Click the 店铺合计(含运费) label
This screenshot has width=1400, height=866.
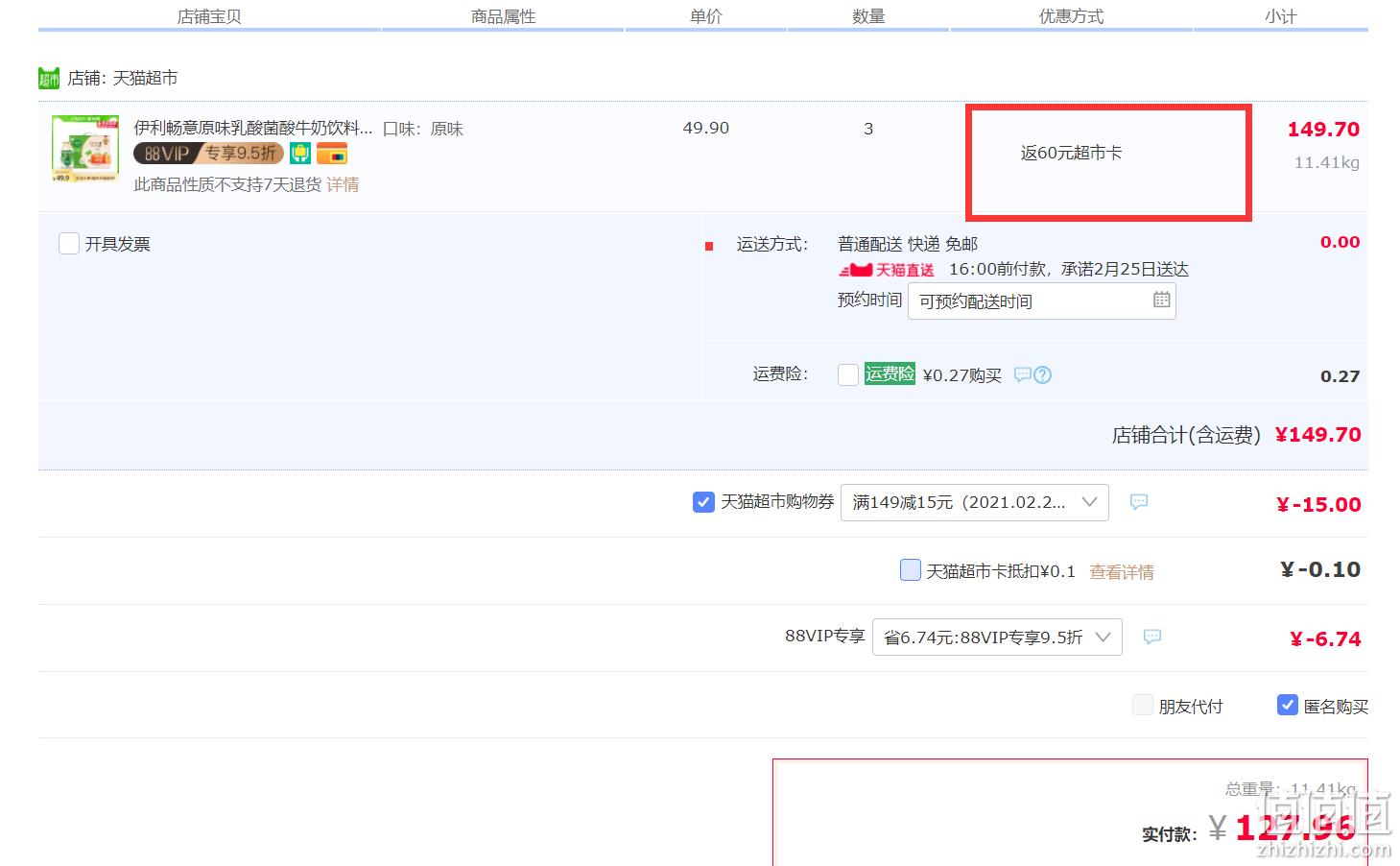tap(1186, 435)
